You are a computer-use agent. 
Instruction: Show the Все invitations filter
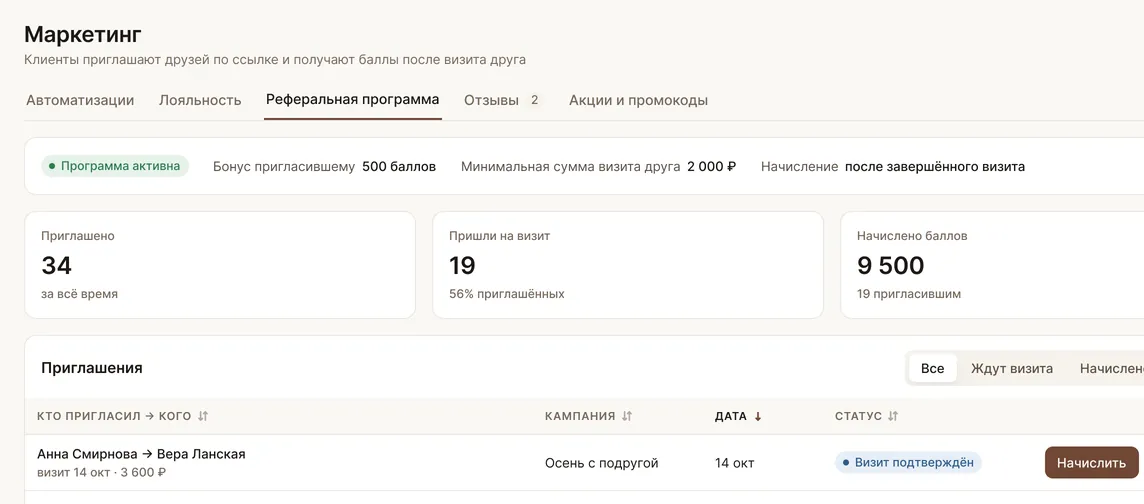pos(932,368)
